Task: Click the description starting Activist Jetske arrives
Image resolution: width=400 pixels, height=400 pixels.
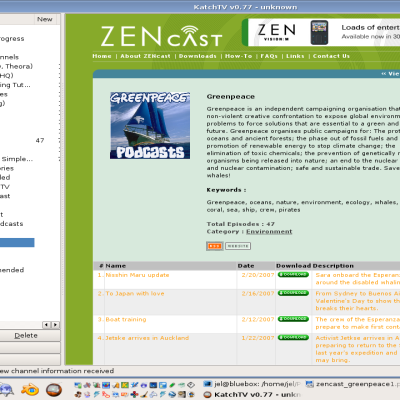Action: tap(358, 349)
